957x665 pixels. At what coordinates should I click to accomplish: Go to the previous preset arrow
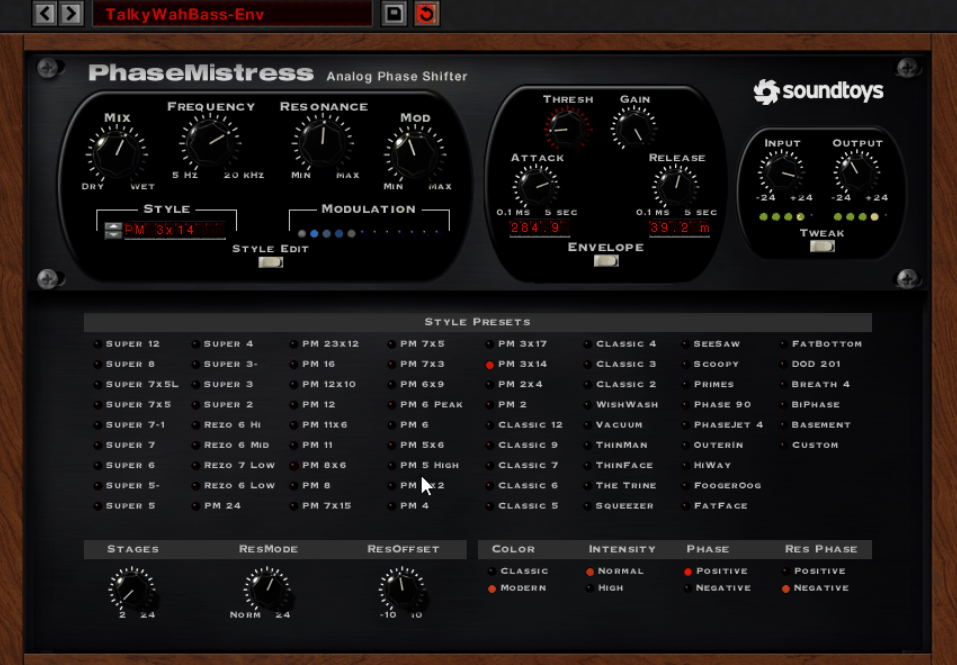[45, 13]
